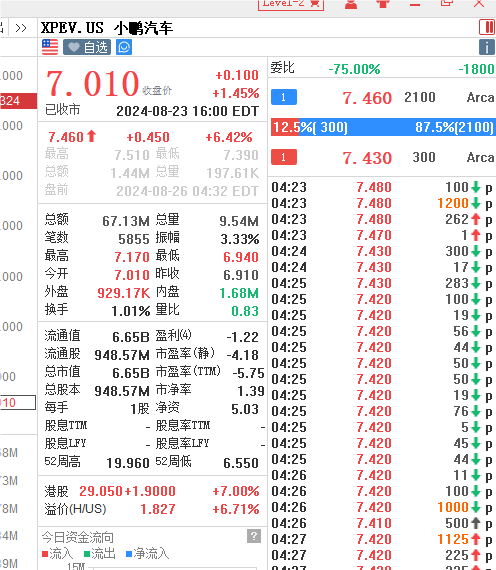Click the ask level 1 badge at 7.460
Screen dimensions: 496x570
point(284,97)
